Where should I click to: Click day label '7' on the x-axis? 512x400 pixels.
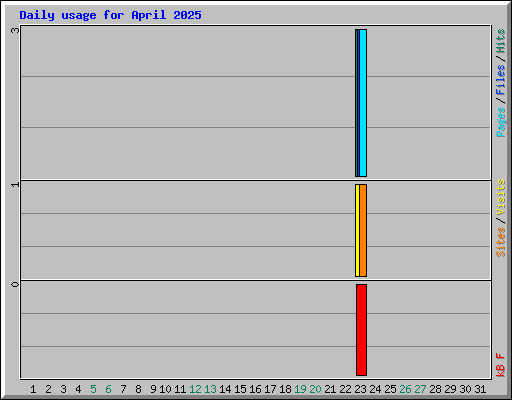123,389
